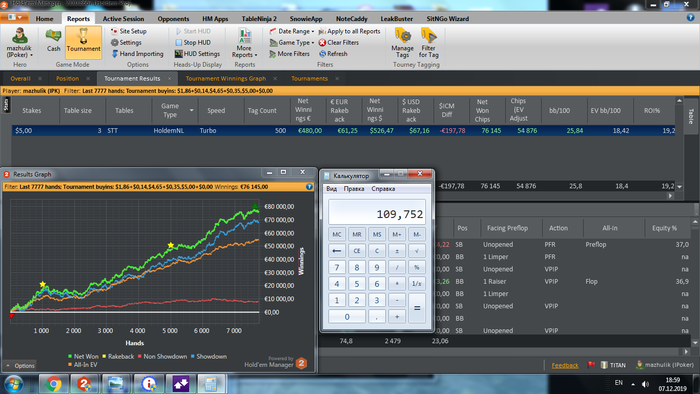Open Filter for Tag
The image size is (700, 394).
point(429,43)
